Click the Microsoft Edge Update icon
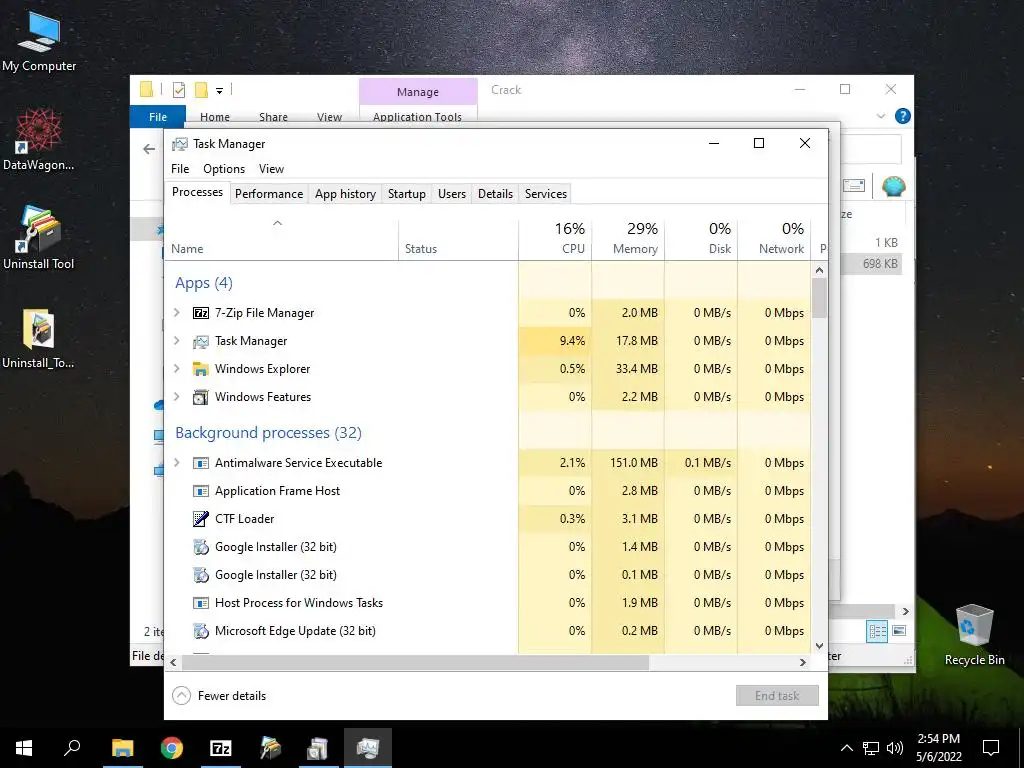Screen dimensions: 1024x768 click(200, 631)
